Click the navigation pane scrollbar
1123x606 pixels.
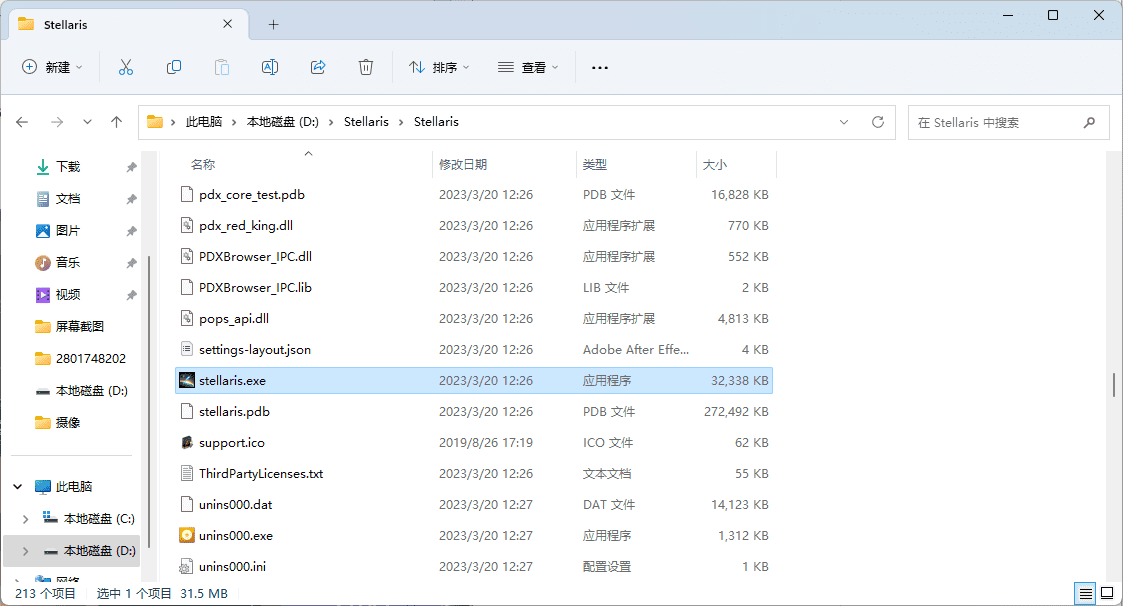(149, 401)
